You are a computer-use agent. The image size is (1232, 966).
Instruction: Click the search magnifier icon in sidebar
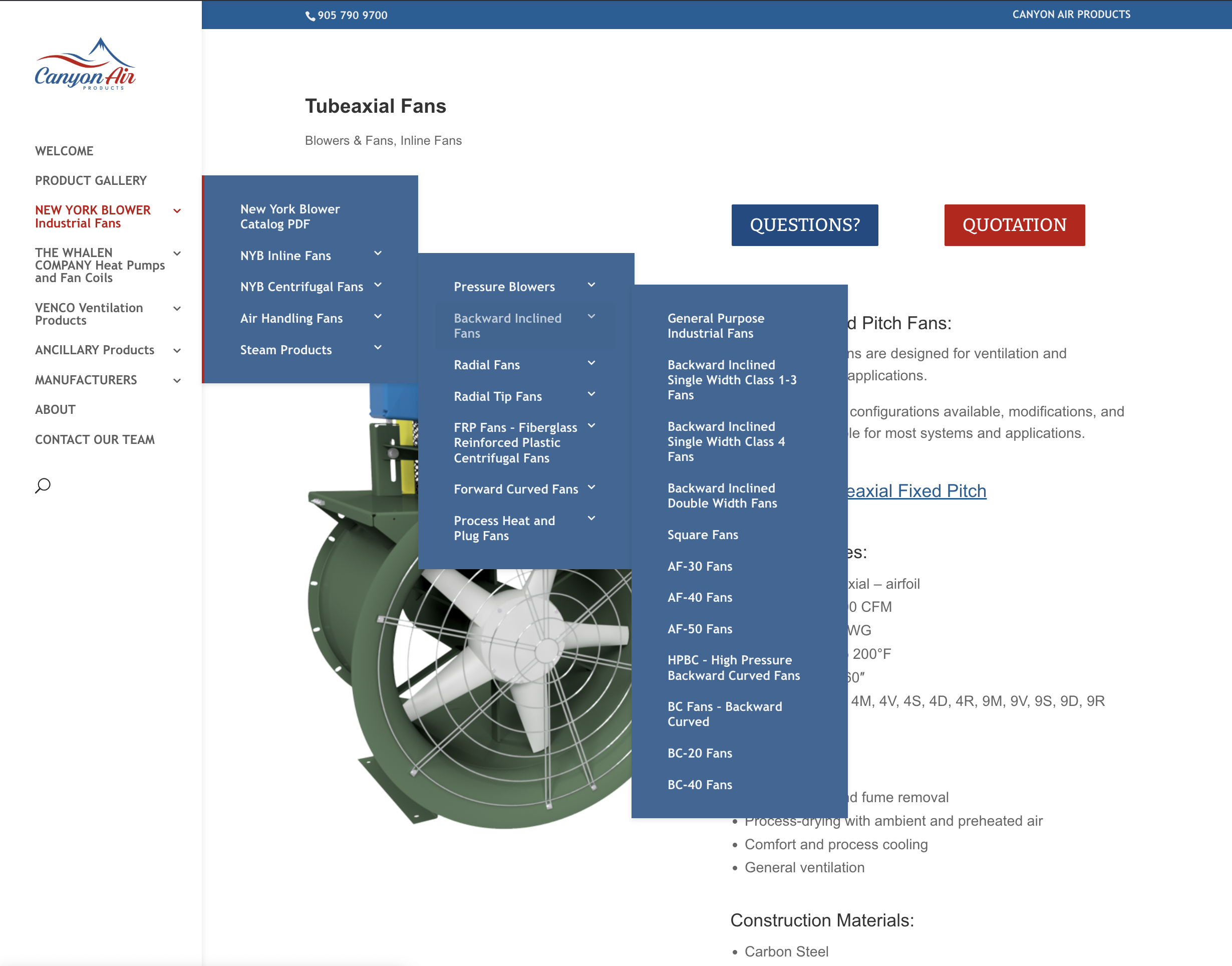coord(43,486)
